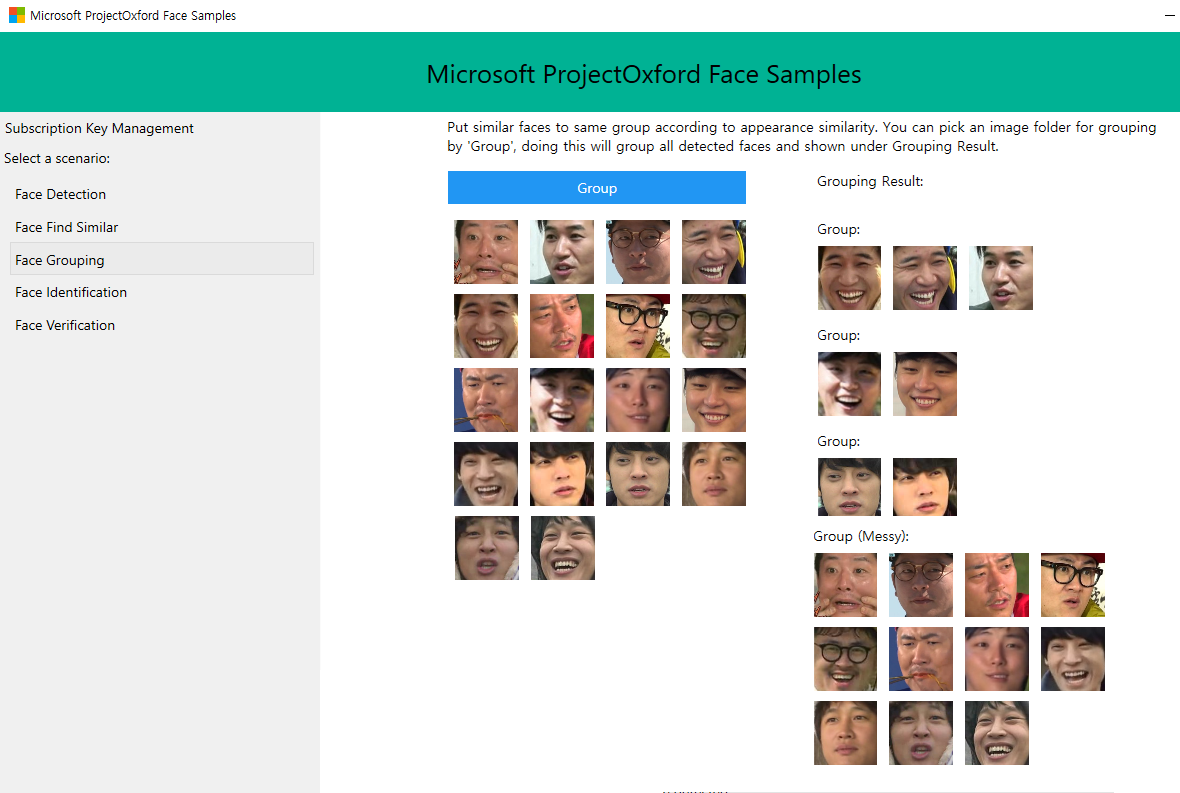This screenshot has width=1180, height=793.
Task: Select second face in source grid's last row
Action: click(x=563, y=548)
